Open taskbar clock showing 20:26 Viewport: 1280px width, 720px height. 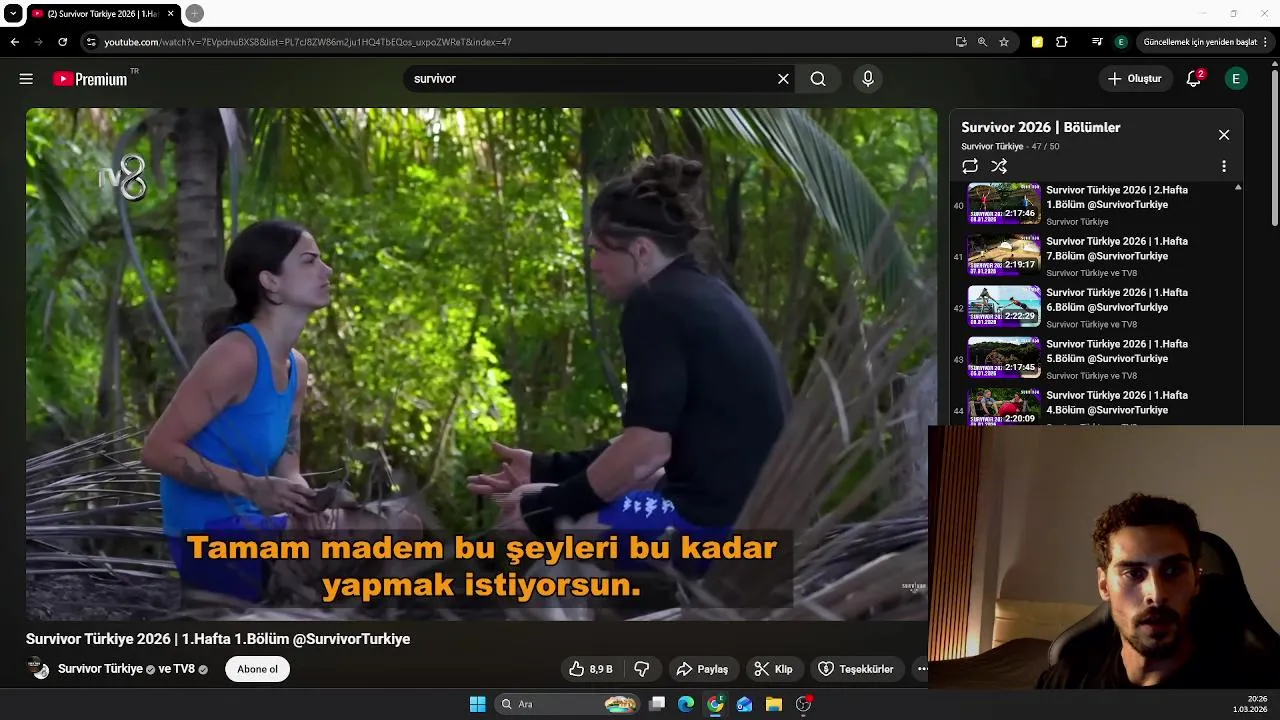click(x=1250, y=704)
